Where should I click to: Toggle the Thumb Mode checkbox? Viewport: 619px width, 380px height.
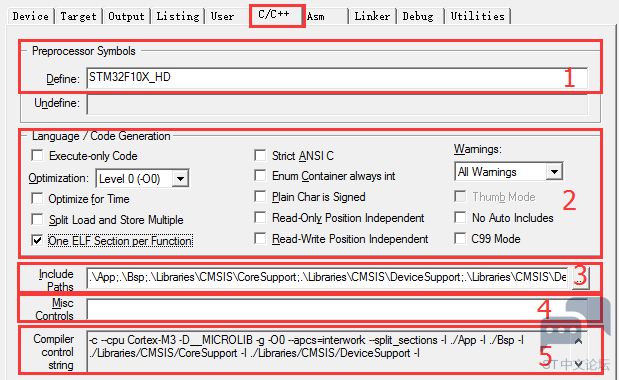point(460,197)
